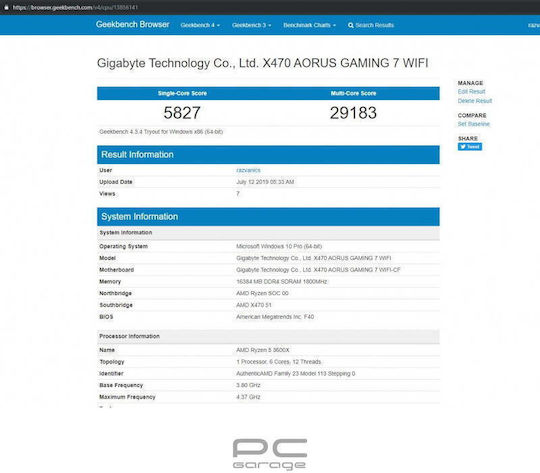
Task: Open user profile link razvanics
Action: [x=248, y=170]
